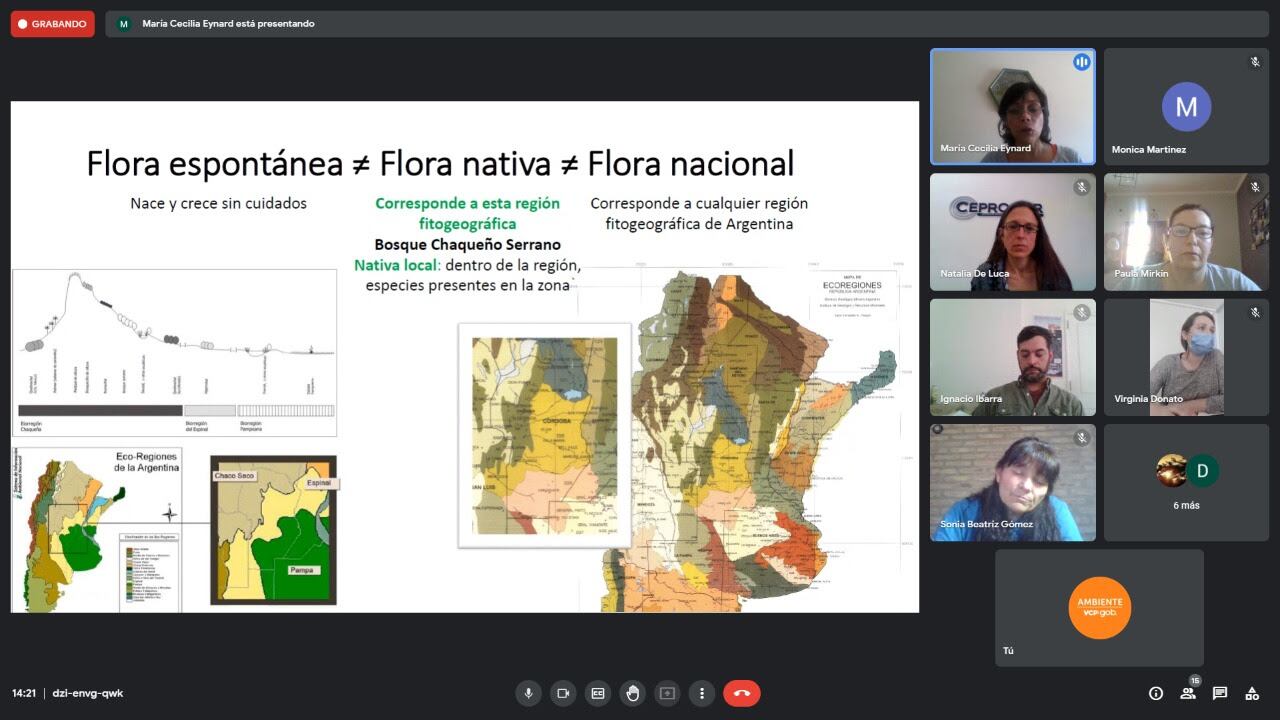Click the presentation banner for María Cecilia Eynard
The width and height of the screenshot is (1280, 720).
click(x=228, y=24)
